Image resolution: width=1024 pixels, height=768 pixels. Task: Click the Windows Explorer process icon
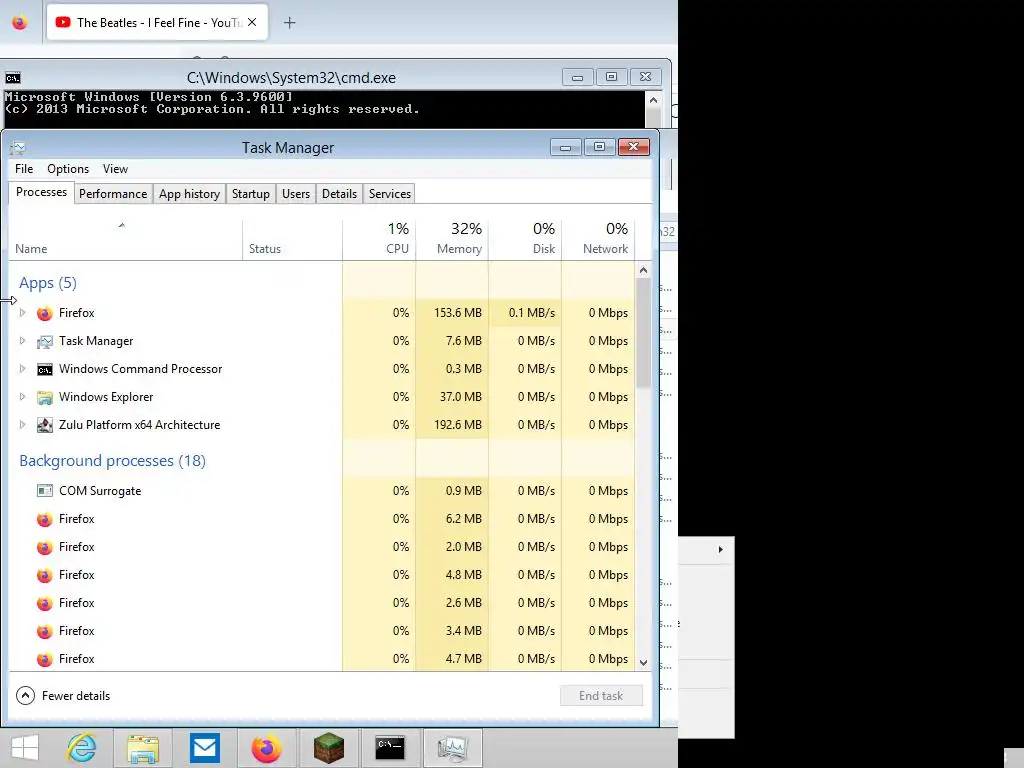point(44,398)
